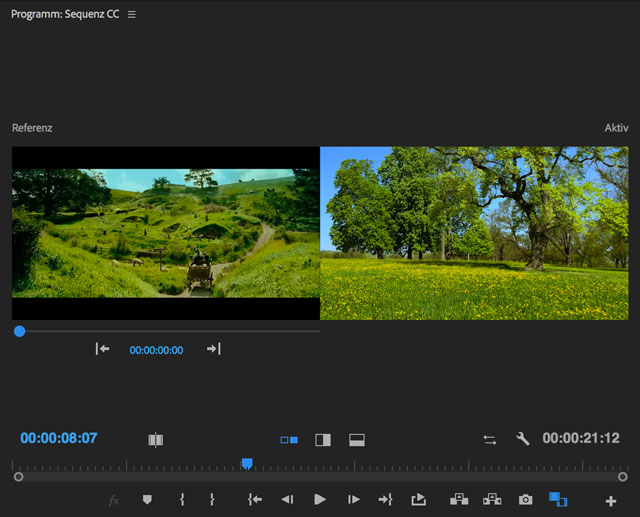Click the Referenz label above the left frame
This screenshot has width=640, height=517.
pos(32,128)
